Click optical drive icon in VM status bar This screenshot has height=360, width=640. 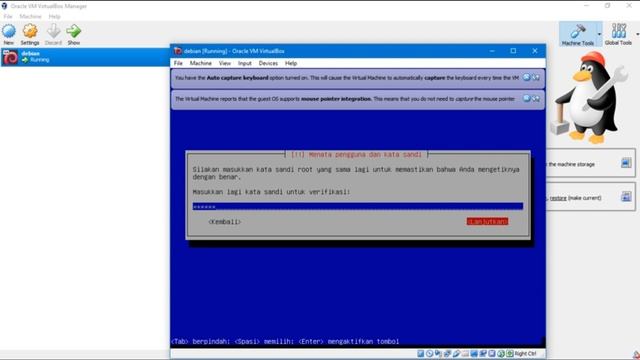[429, 353]
